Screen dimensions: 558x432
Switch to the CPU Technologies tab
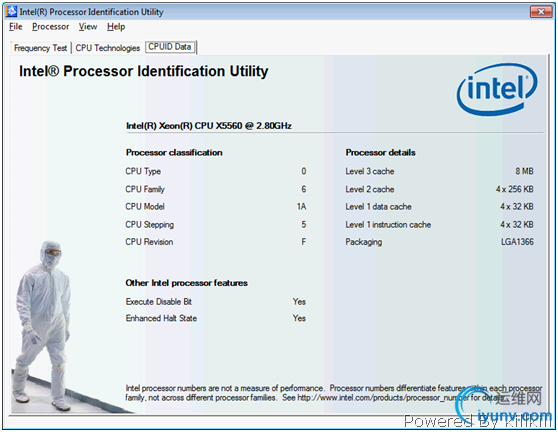coord(107,48)
